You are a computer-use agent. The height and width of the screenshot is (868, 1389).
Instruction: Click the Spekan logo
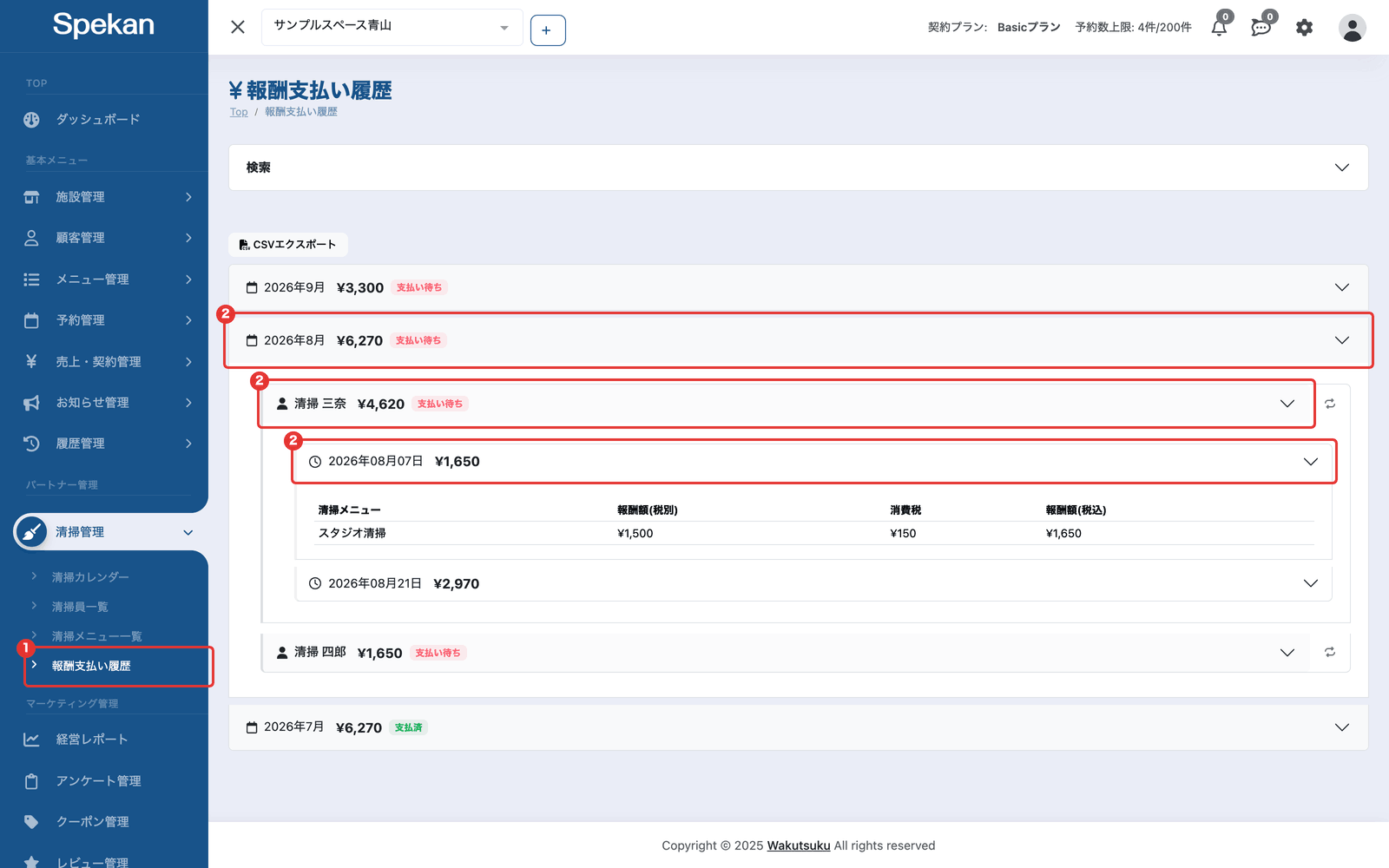(103, 25)
